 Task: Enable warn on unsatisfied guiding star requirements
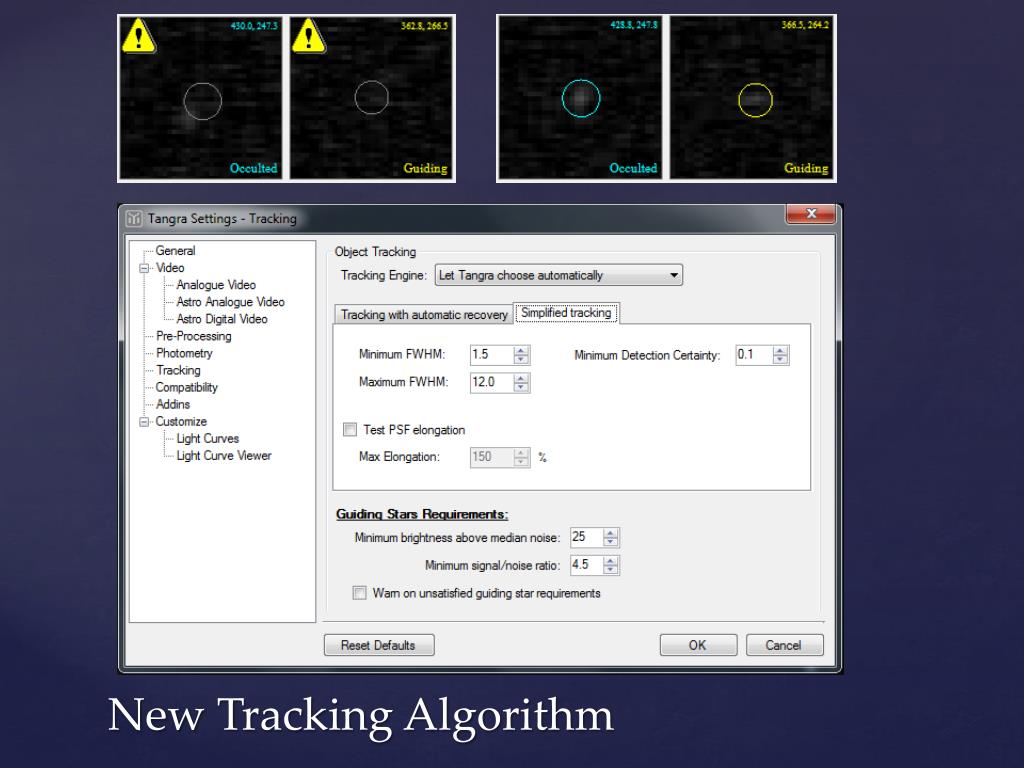(359, 593)
